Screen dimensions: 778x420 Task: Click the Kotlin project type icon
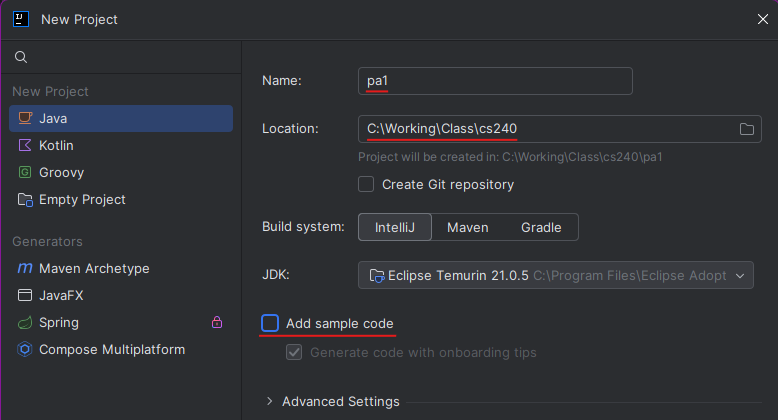click(x=25, y=145)
